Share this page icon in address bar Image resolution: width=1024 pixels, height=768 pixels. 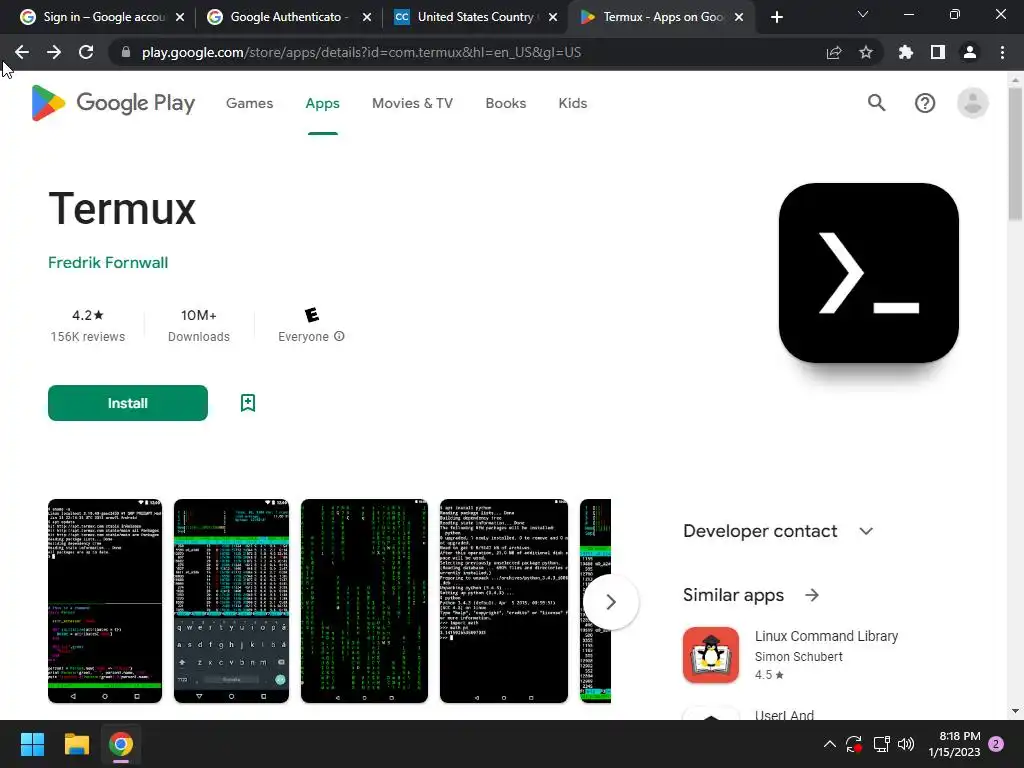point(834,52)
